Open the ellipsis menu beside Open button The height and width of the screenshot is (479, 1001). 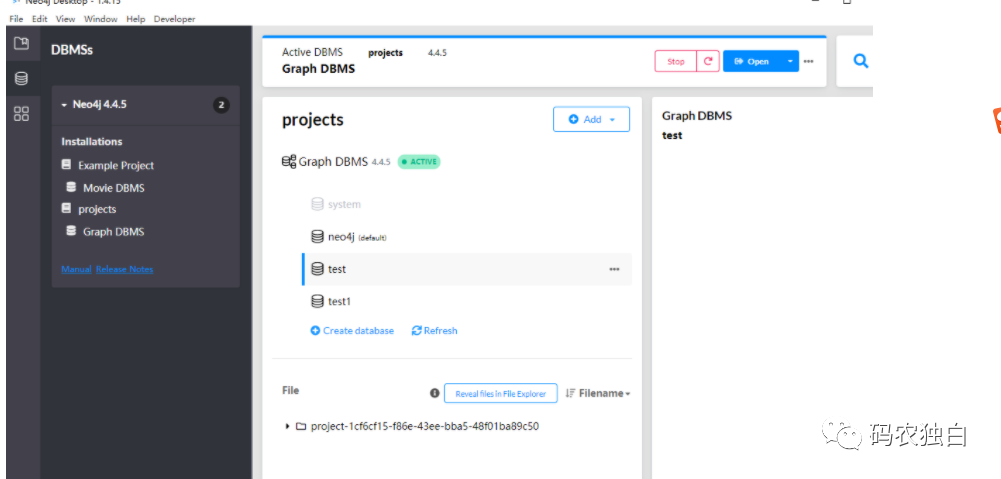click(x=808, y=61)
